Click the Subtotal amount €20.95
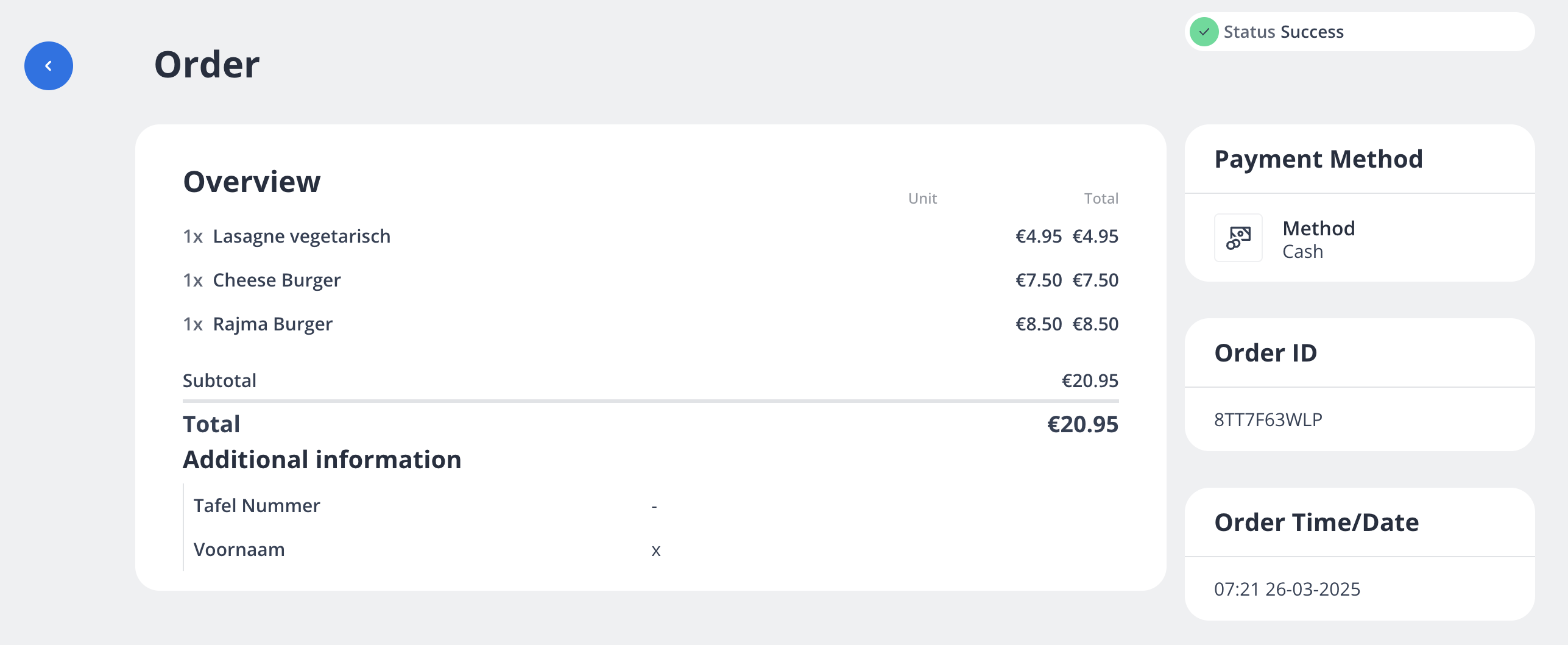 coord(1090,380)
